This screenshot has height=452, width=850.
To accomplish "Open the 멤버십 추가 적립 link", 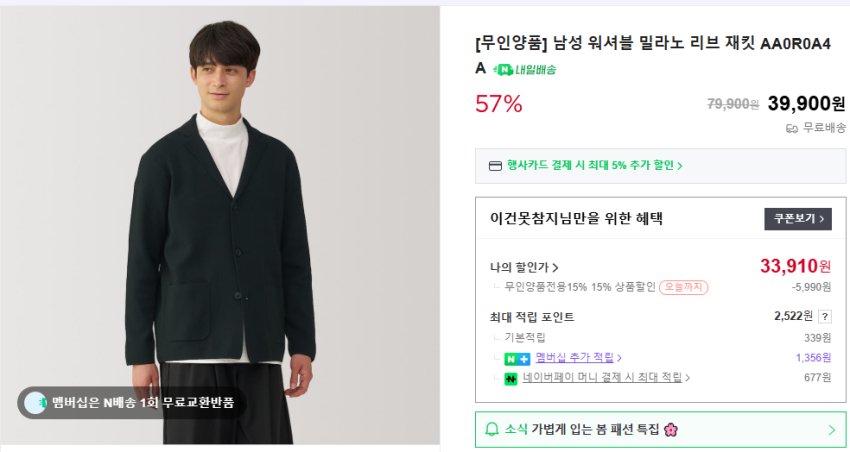I will coord(578,358).
